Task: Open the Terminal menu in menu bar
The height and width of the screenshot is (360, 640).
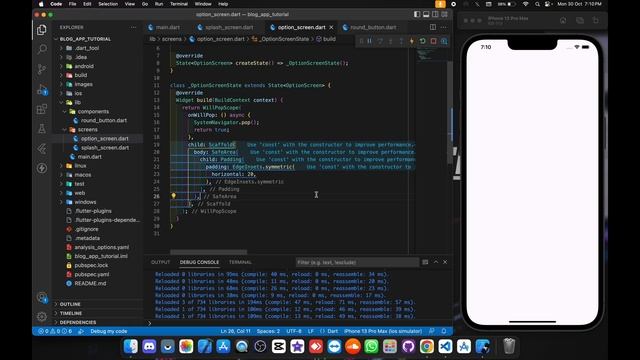Action: 179,4
